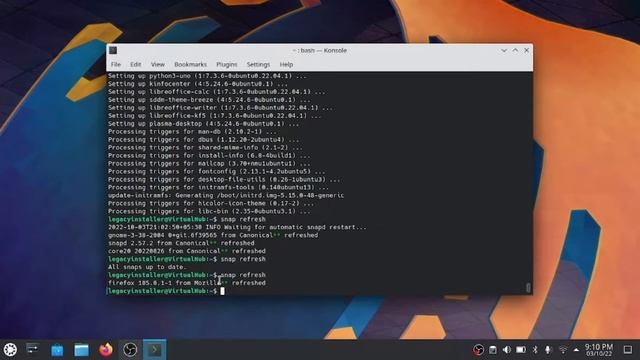Viewport: 640px width, 360px height.
Task: Click 'Setting up kinfocenter' line
Action: (198, 84)
